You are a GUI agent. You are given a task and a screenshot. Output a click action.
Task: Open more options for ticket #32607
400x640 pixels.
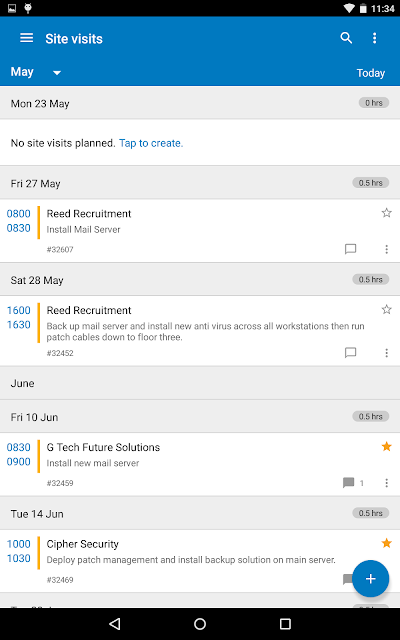[x=387, y=249]
